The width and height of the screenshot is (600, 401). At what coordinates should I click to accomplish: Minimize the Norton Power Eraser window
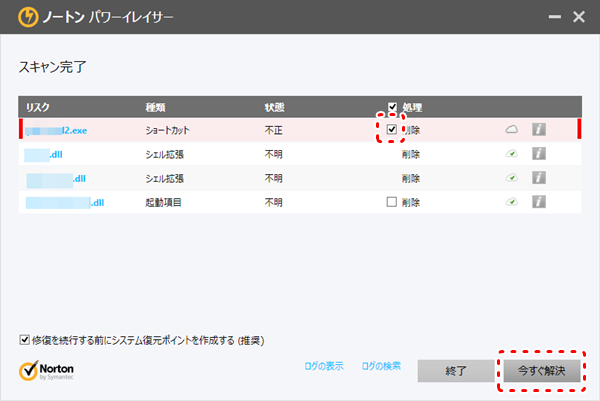coord(554,17)
